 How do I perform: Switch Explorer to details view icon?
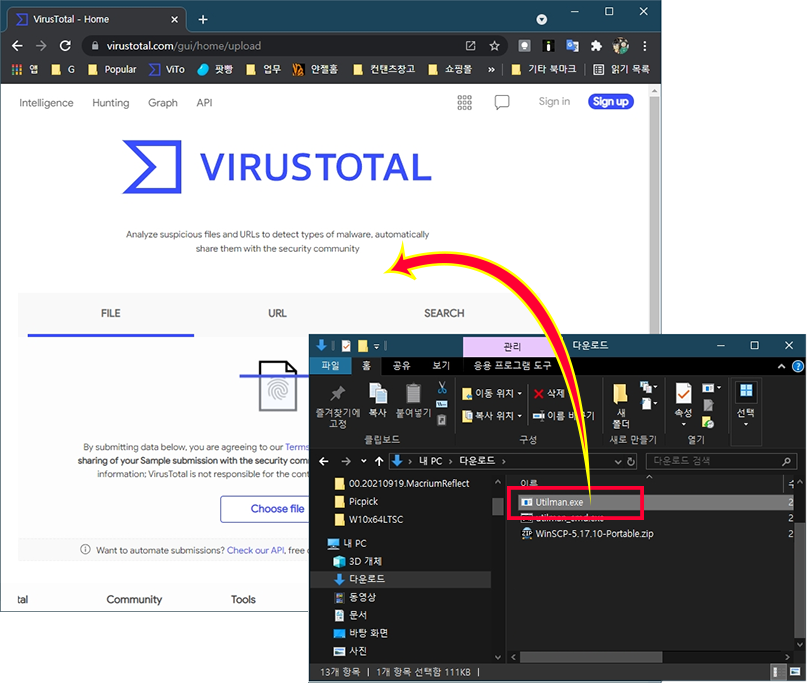coord(778,672)
